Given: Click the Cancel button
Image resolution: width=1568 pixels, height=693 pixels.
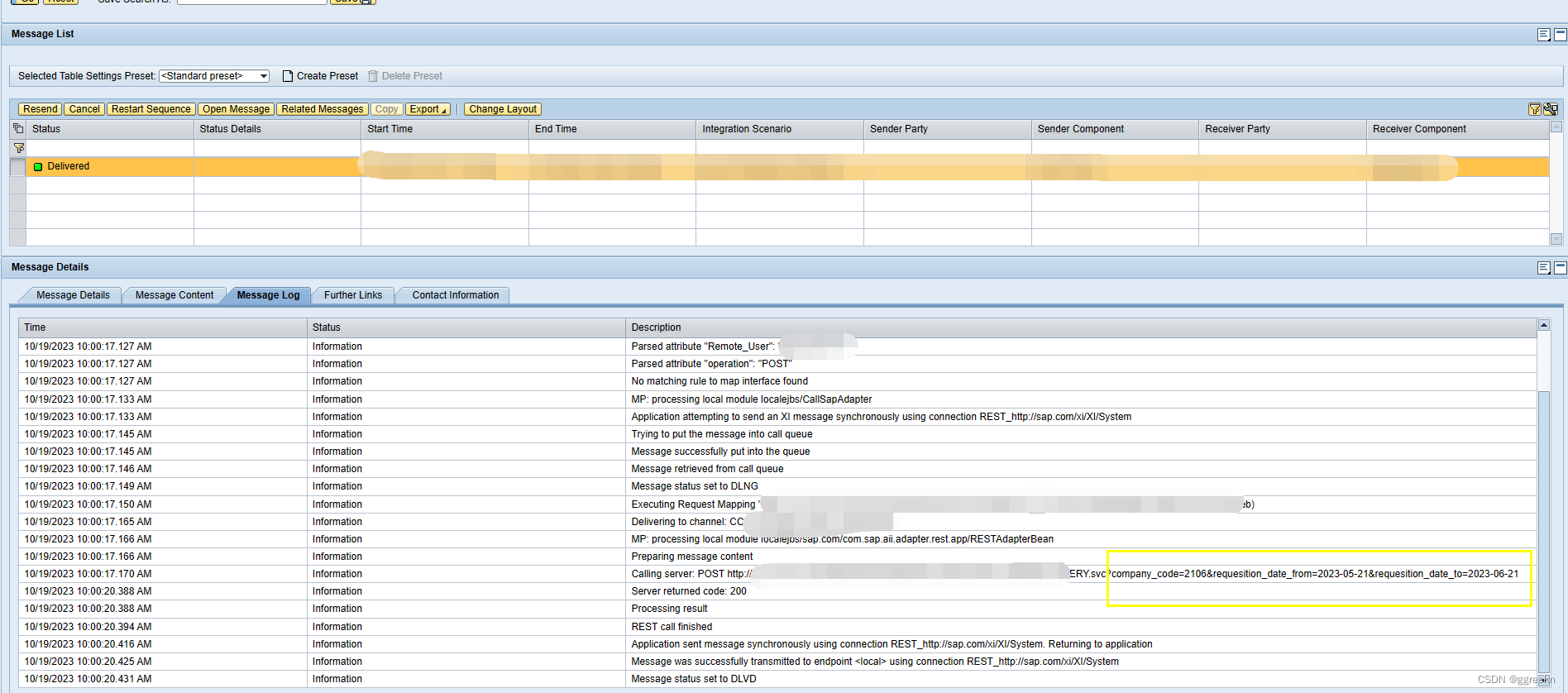Looking at the screenshot, I should 84,109.
